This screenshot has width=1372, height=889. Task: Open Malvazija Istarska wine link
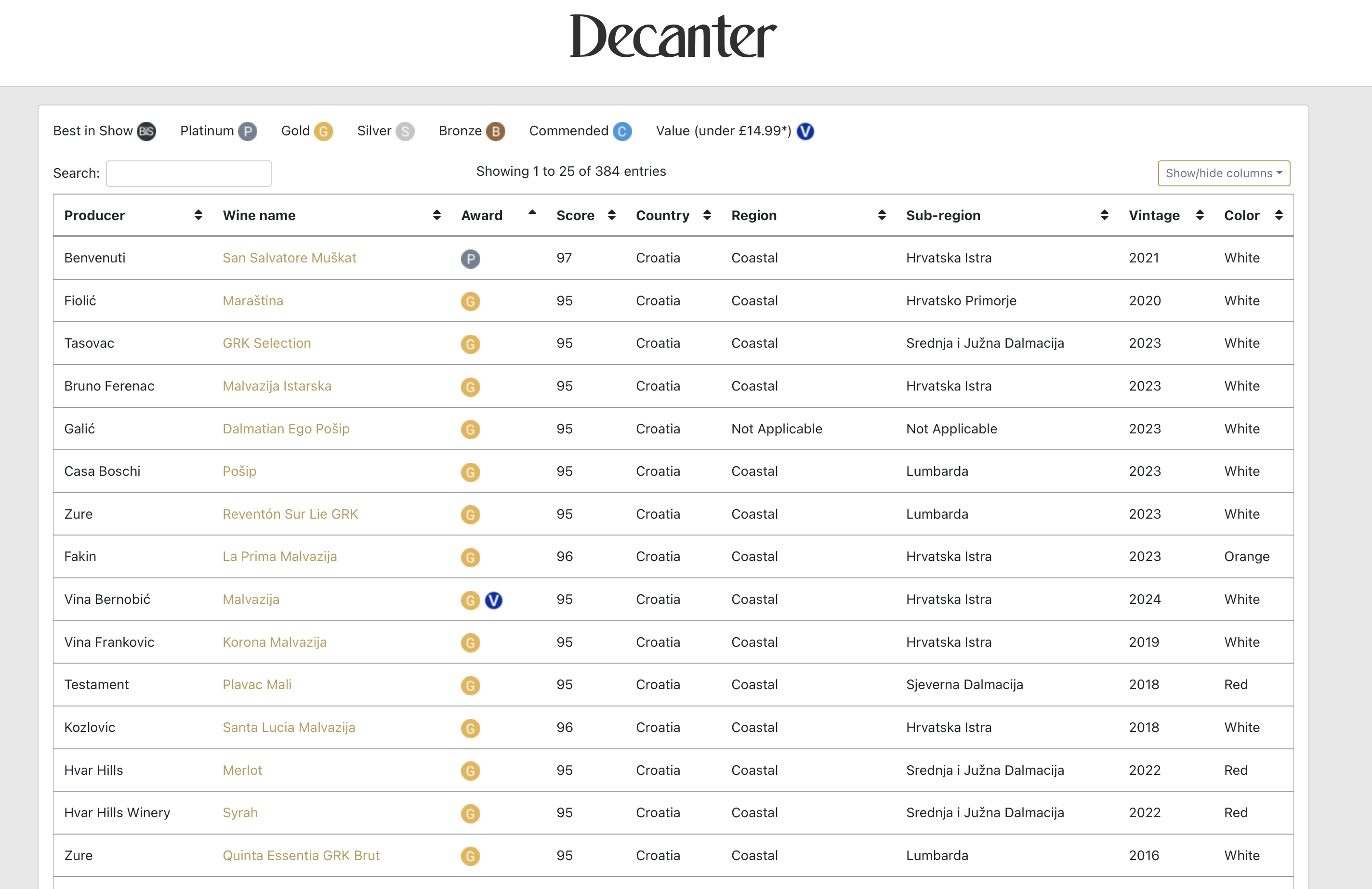click(277, 385)
